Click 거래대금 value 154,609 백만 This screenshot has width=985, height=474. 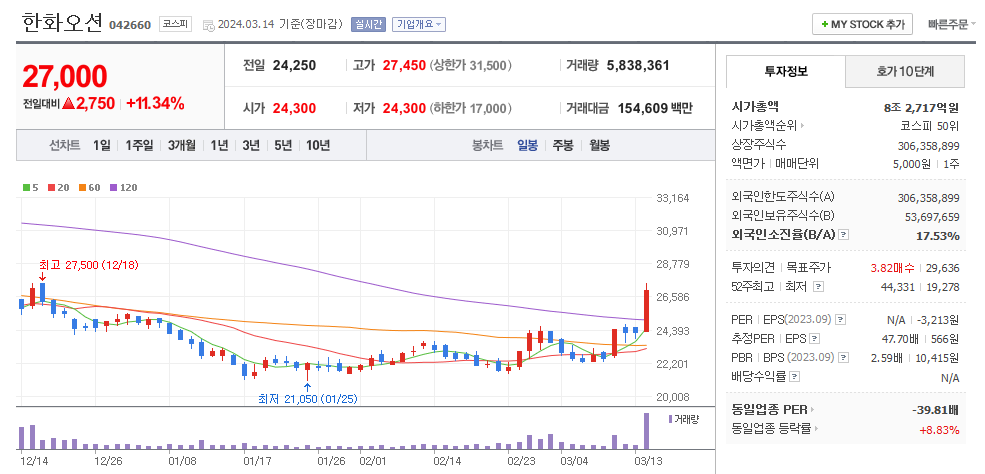tap(655, 108)
